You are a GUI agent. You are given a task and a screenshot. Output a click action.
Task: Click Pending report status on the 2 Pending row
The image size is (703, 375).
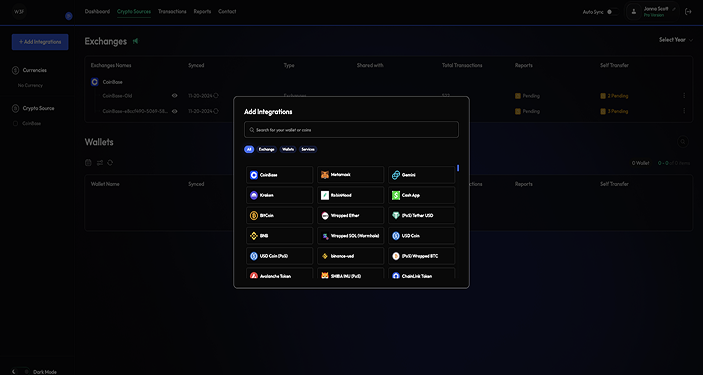coord(527,96)
